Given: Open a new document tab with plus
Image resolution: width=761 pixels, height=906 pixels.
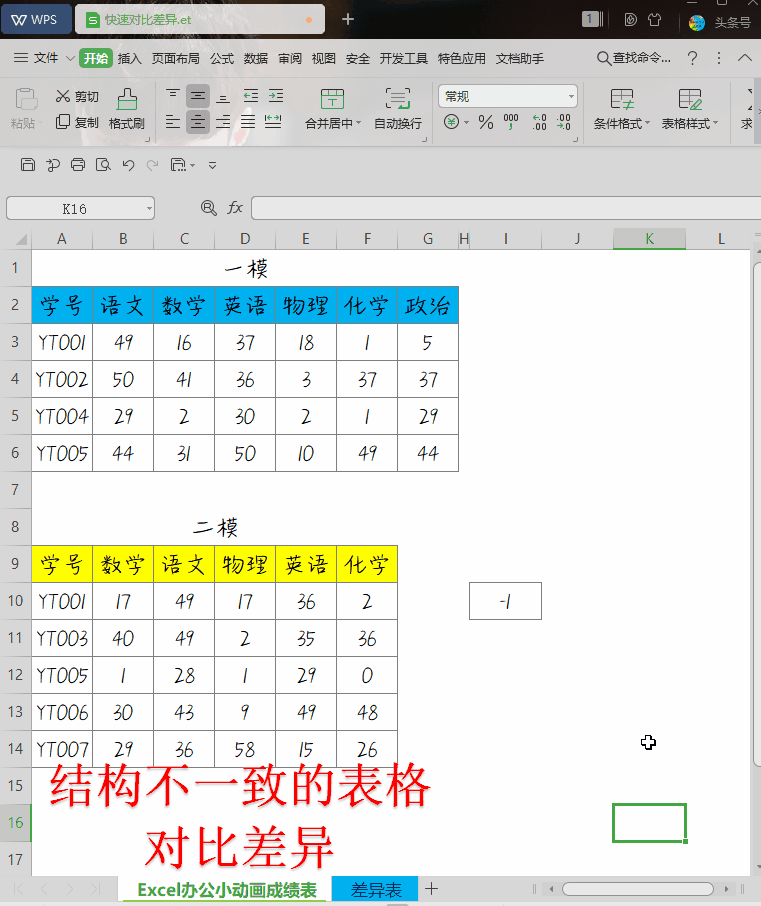Looking at the screenshot, I should click(x=347, y=20).
